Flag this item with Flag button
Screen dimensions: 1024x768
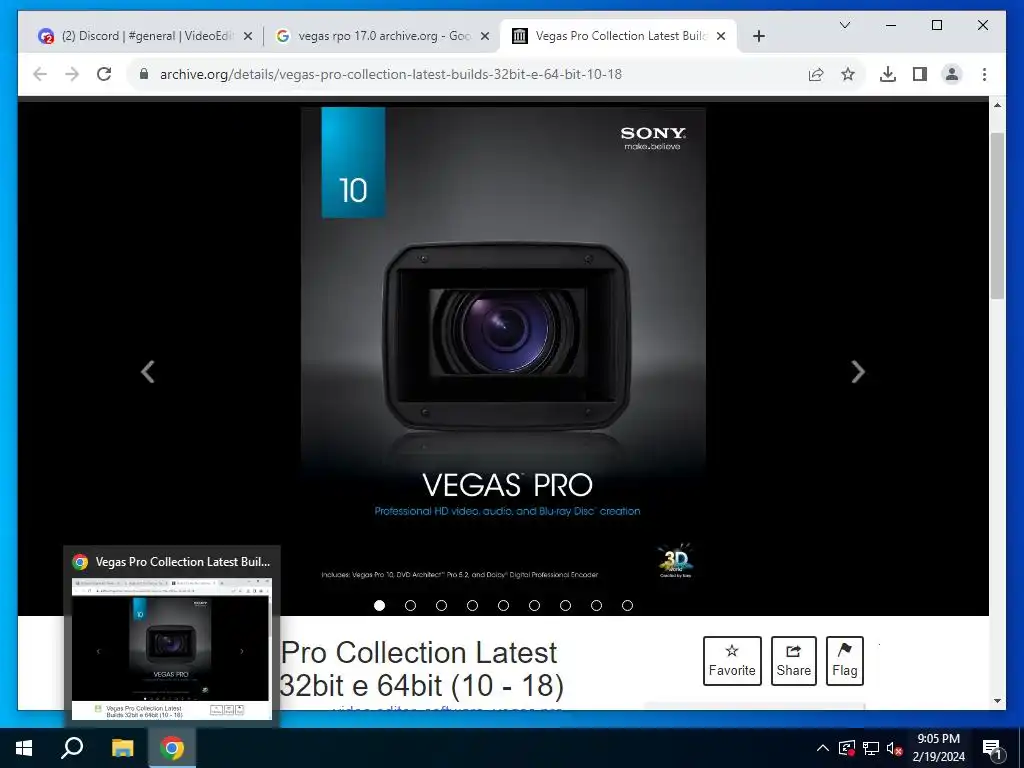[844, 661]
